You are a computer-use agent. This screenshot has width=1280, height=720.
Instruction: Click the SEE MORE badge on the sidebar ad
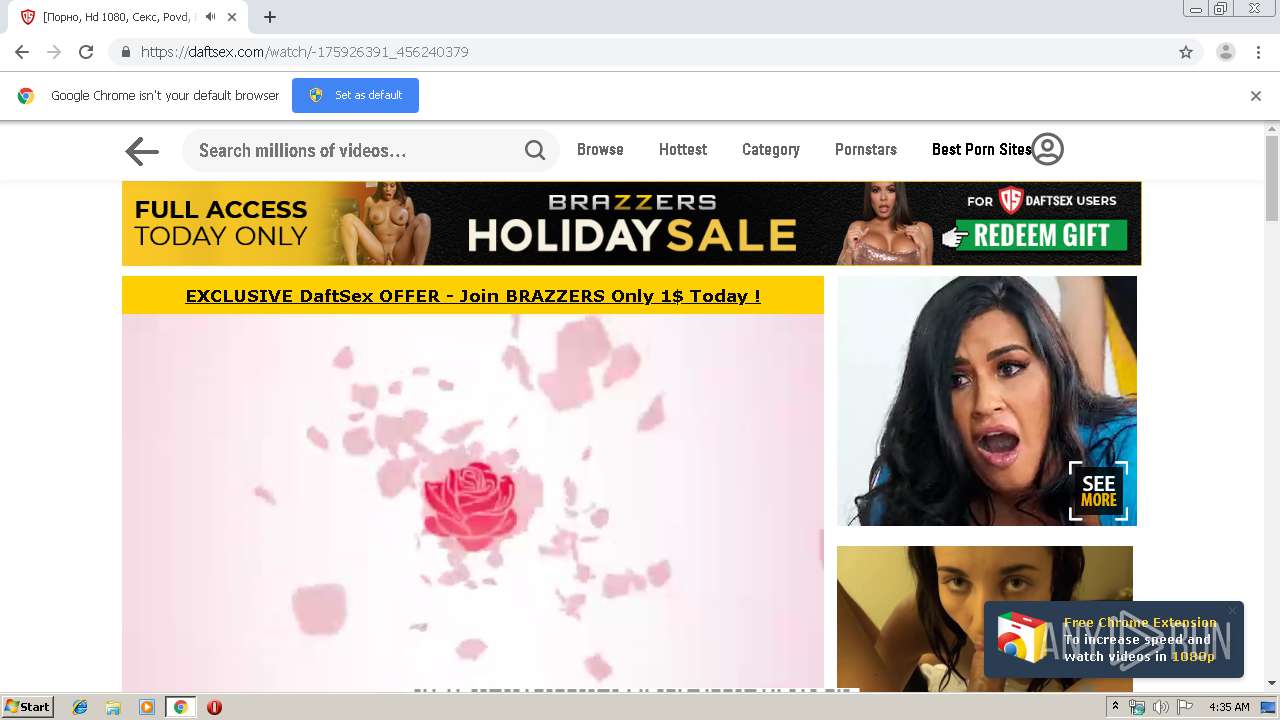click(x=1098, y=491)
